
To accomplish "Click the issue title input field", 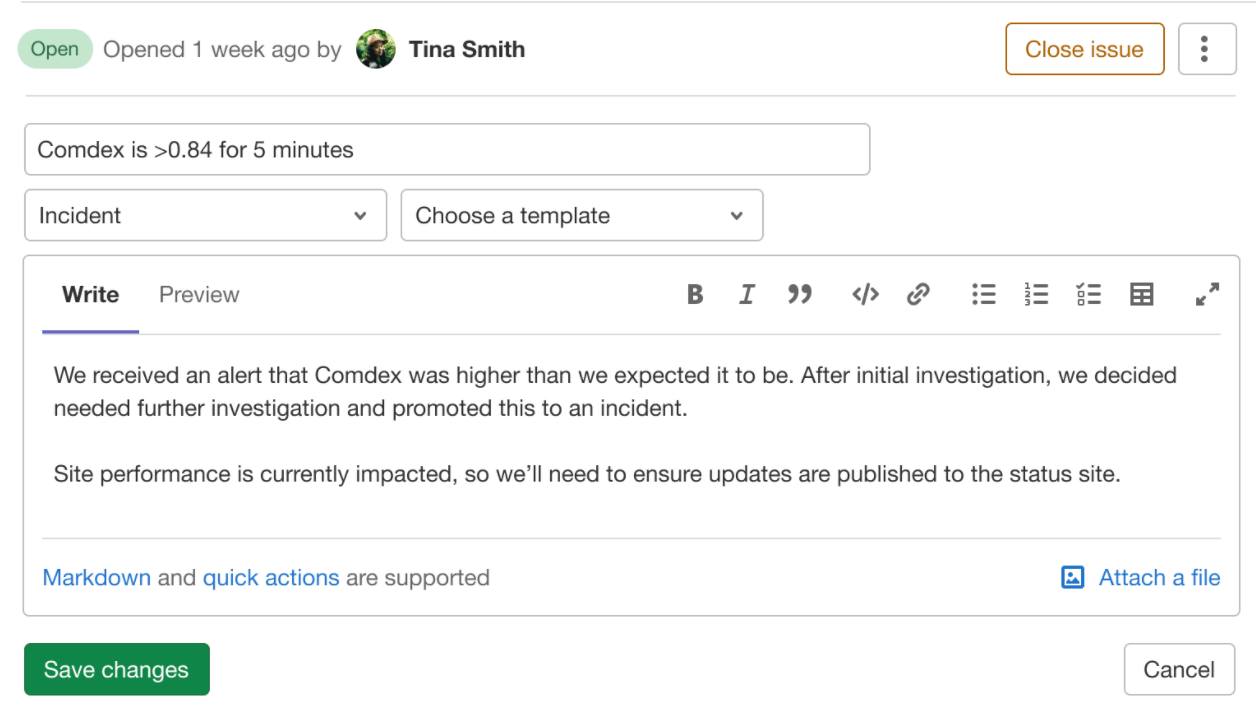I will (x=447, y=149).
